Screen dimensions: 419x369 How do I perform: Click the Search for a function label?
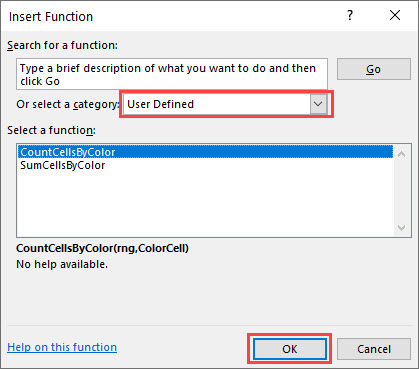[x=63, y=45]
